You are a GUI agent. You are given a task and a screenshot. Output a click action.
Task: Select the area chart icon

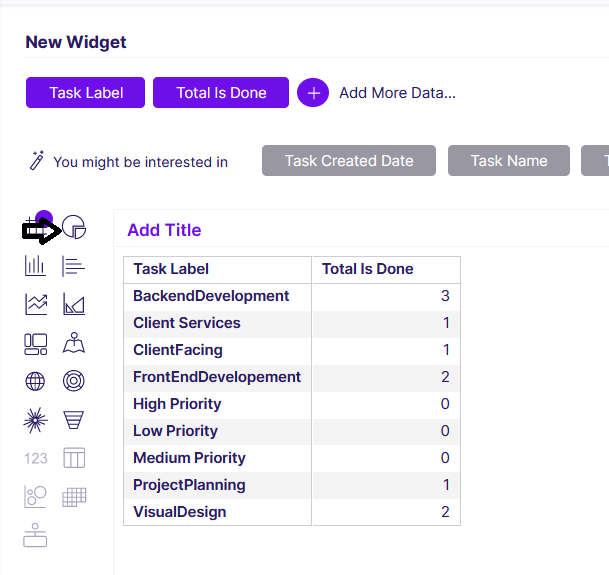74,304
